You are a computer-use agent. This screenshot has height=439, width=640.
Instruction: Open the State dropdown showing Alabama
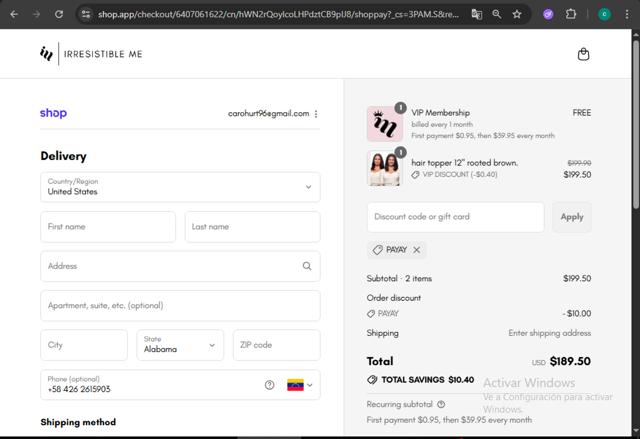[x=180, y=345]
